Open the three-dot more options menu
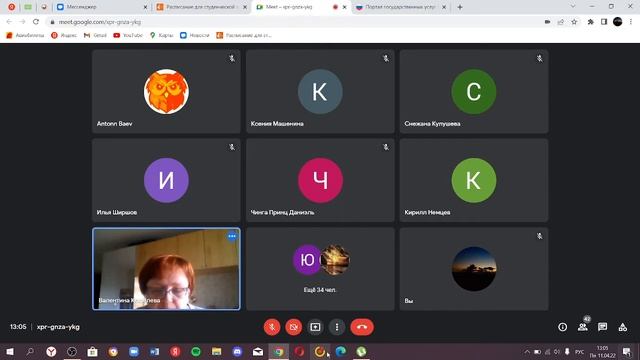 pyautogui.click(x=337, y=327)
